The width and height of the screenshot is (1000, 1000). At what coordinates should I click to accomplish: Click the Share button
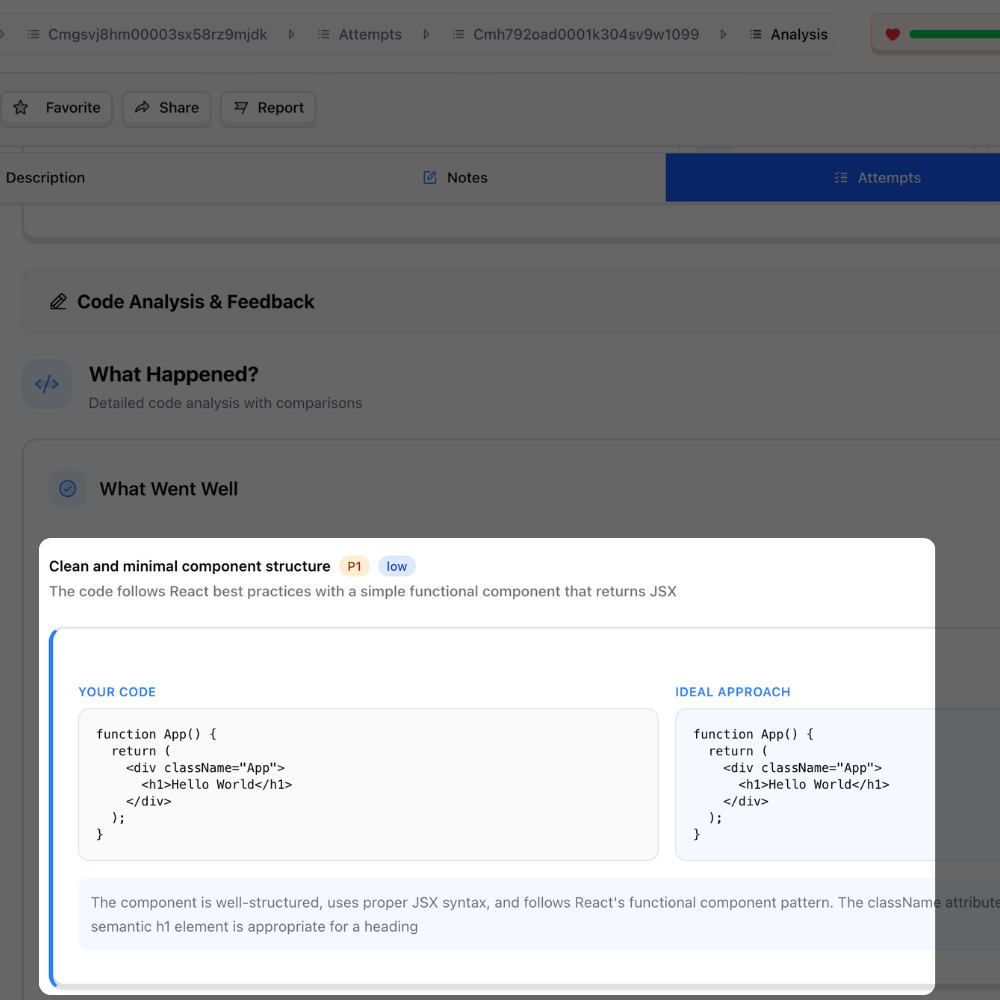coord(166,107)
